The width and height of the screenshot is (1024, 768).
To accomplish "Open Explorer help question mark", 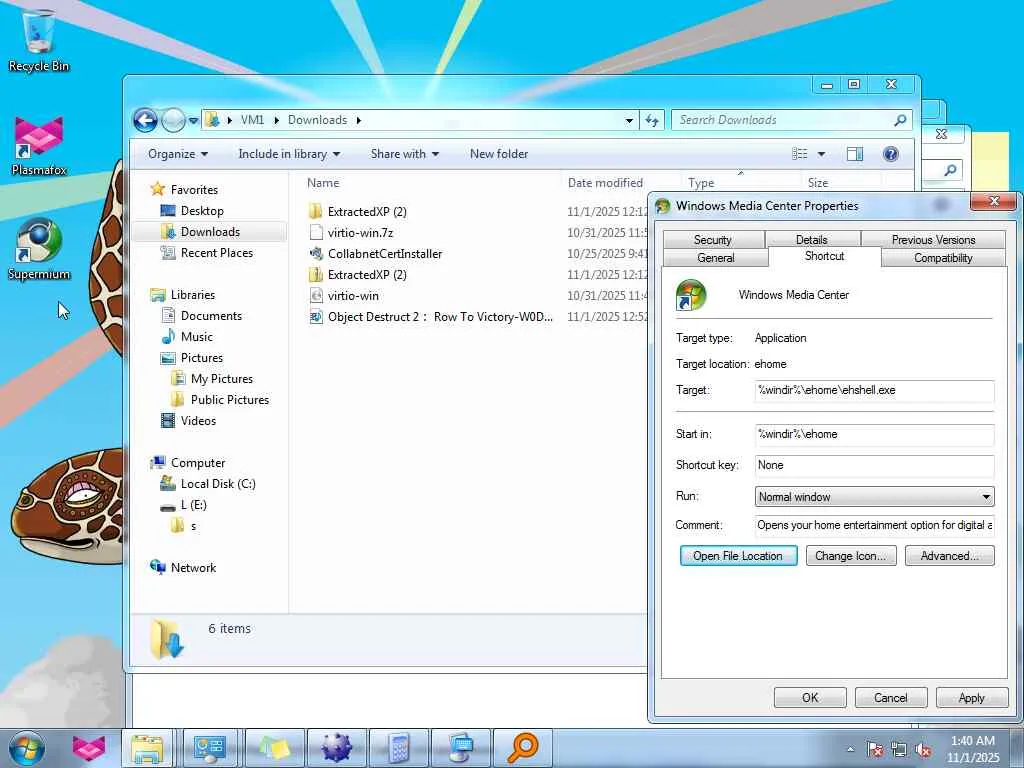I will click(890, 153).
